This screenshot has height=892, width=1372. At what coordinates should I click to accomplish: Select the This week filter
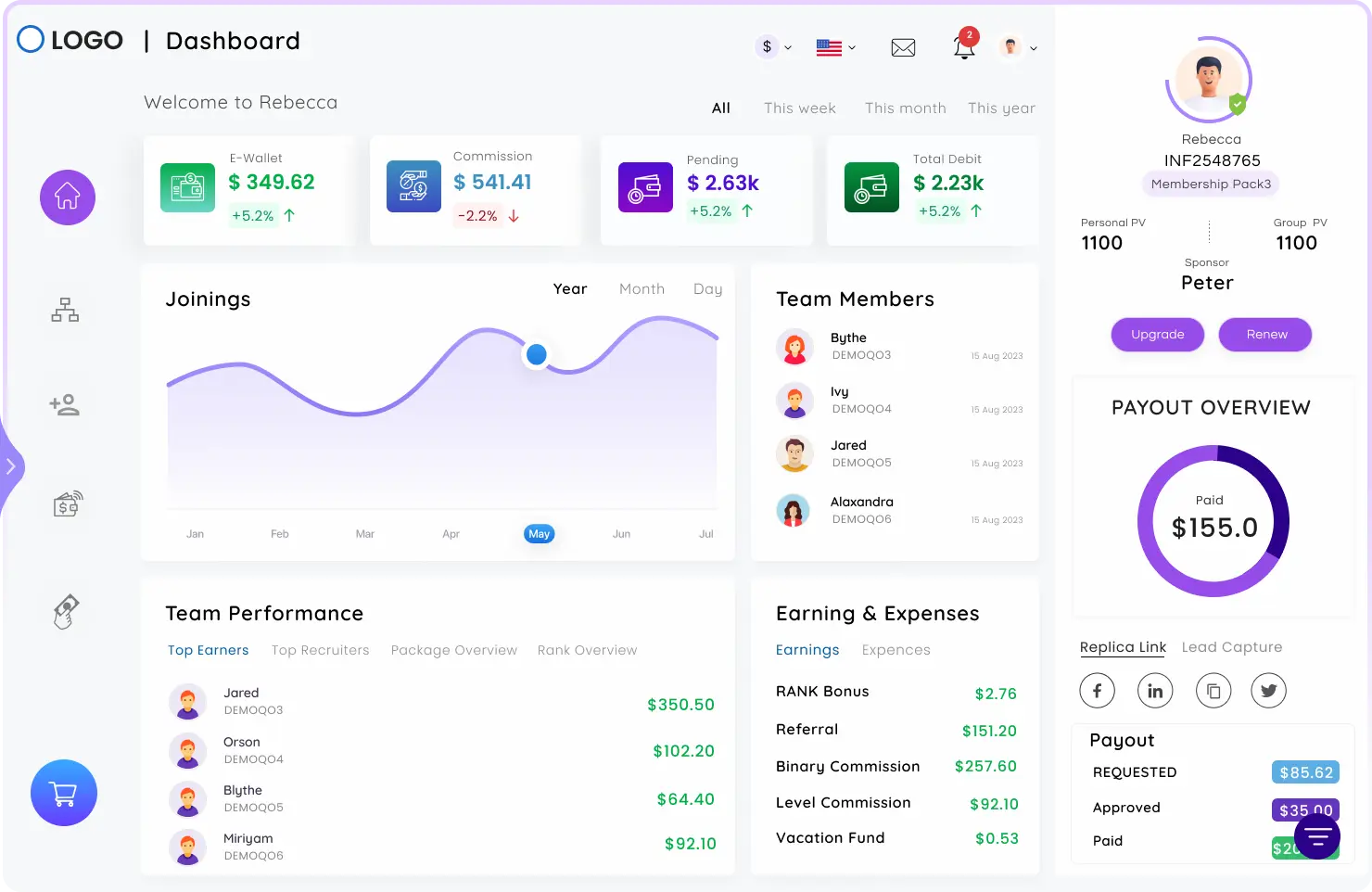(800, 108)
